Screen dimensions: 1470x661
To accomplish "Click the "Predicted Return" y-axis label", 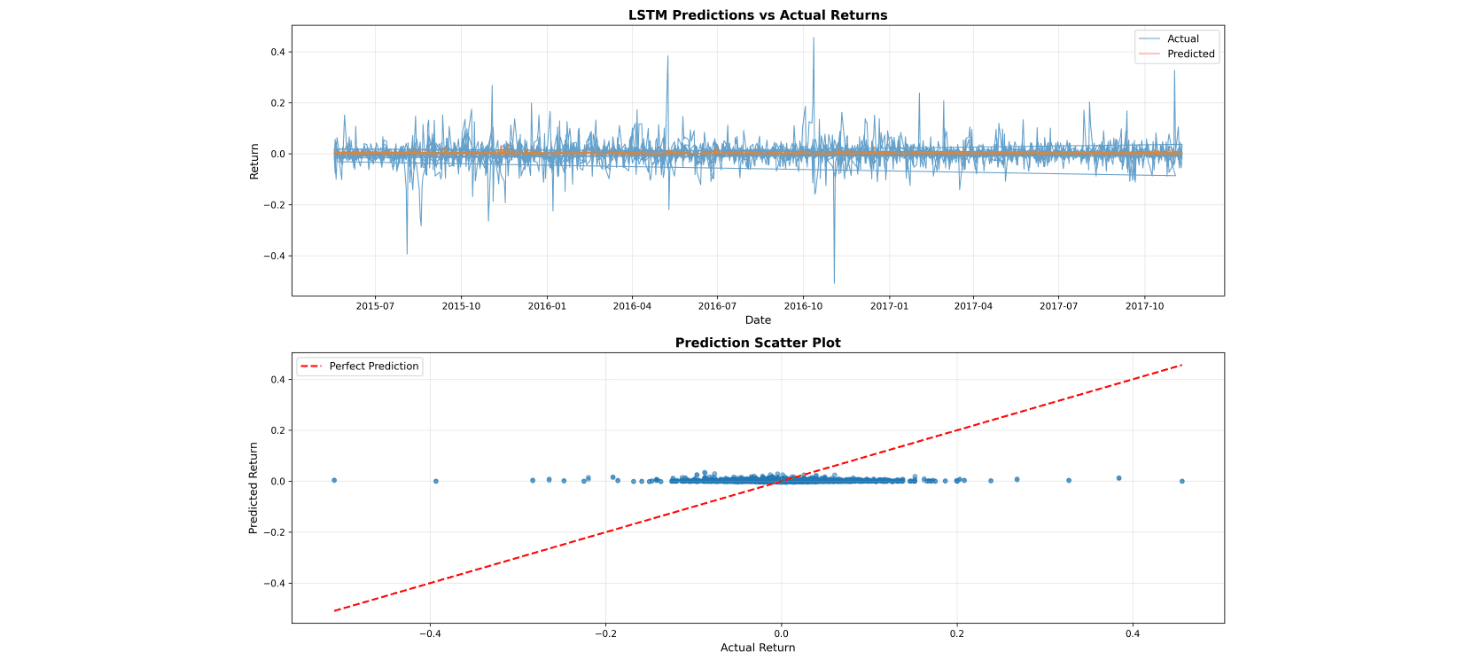I will point(254,487).
